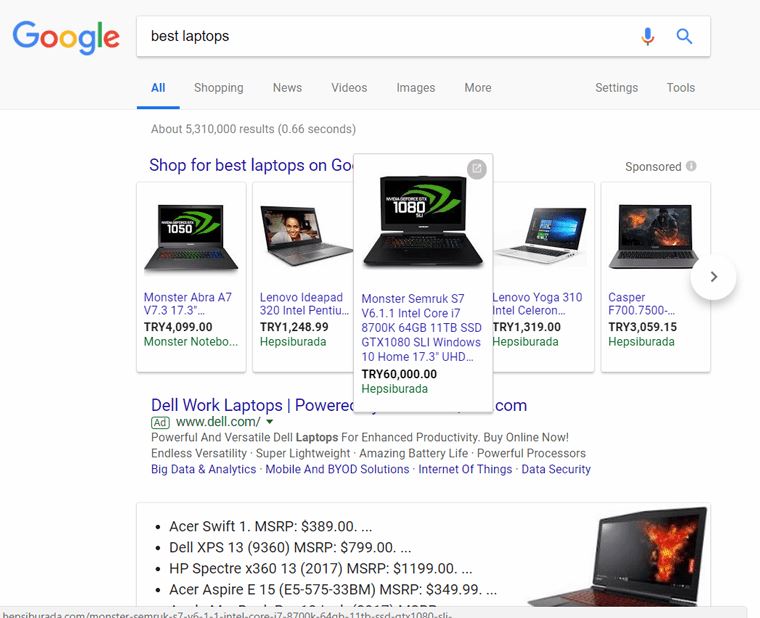Click price TRY4,099.00
Screen dimensions: 760x618
(178, 327)
